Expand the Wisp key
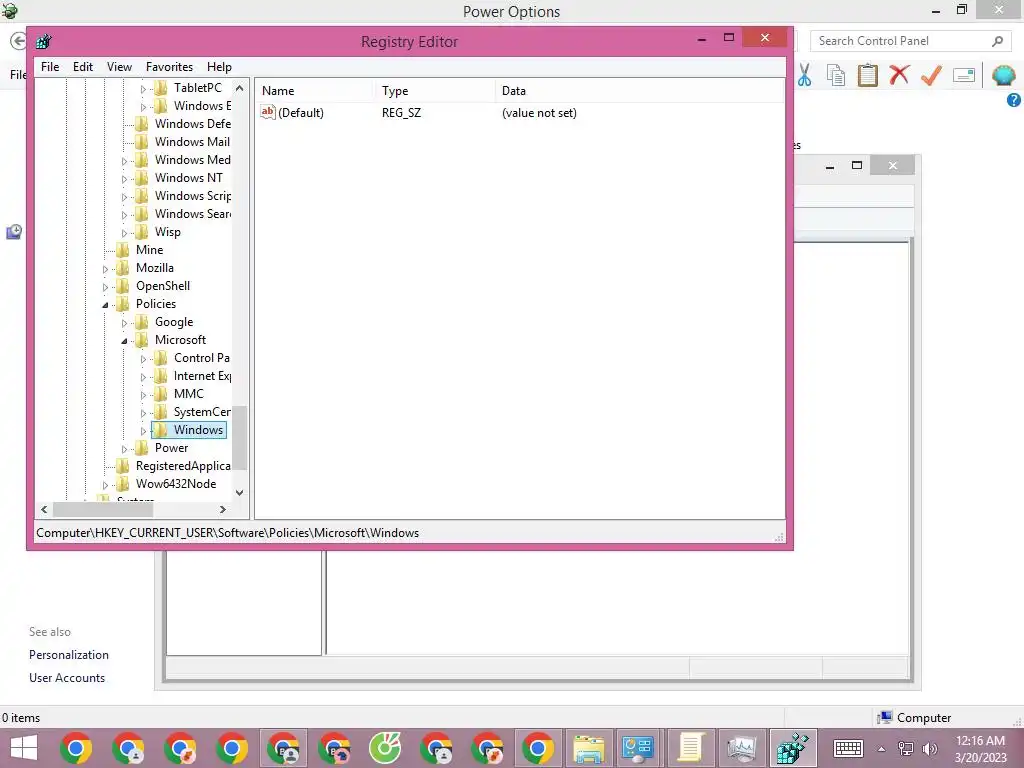The image size is (1024, 768). click(124, 233)
